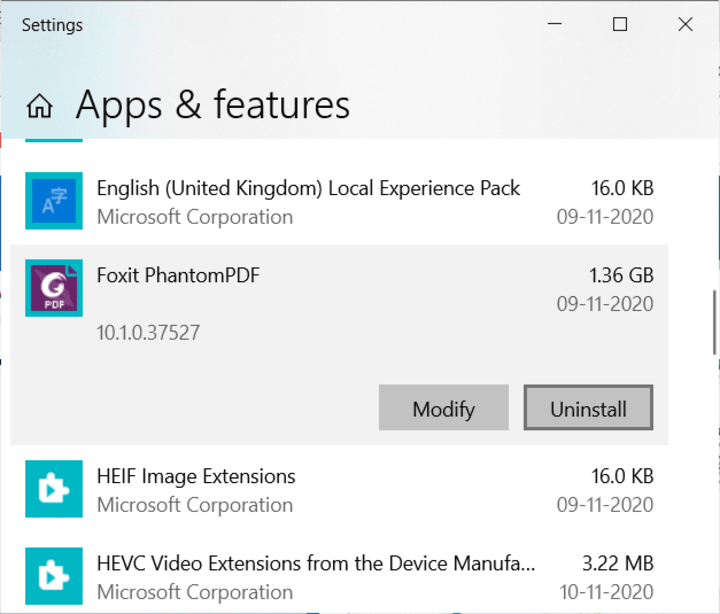Click the HEIF Image Extensions icon
Screen dimensions: 720x614
click(x=54, y=489)
